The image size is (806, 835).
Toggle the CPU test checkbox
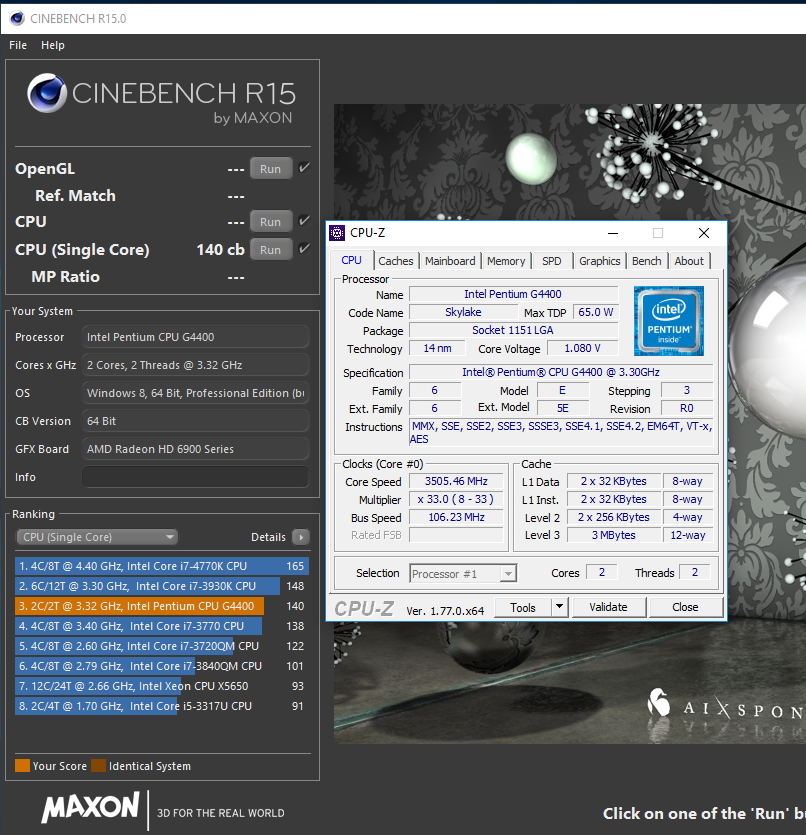[304, 220]
